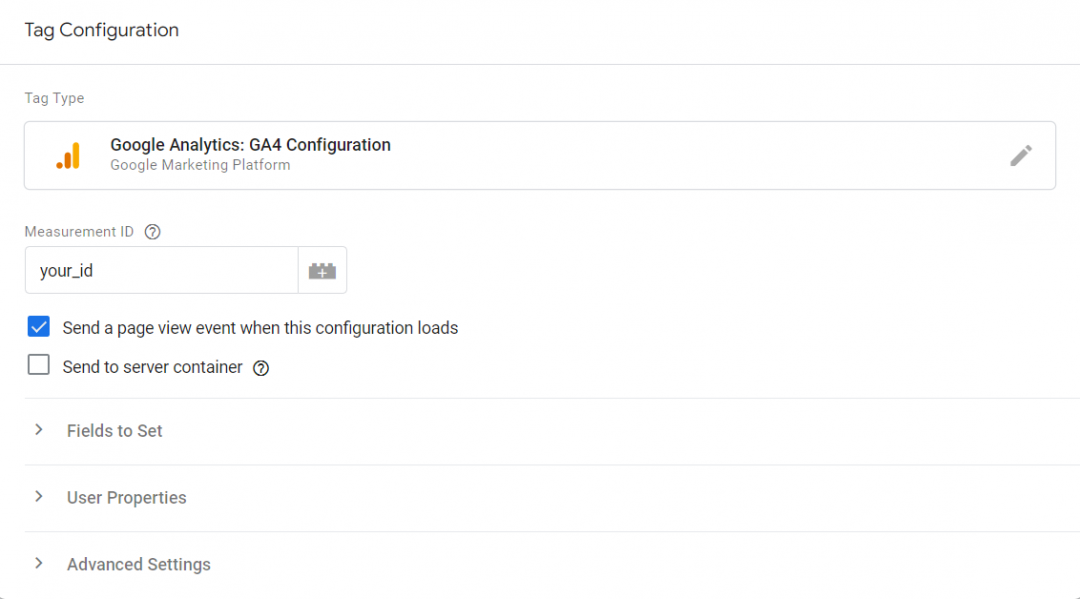Click the Measurement ID label
The image size is (1080, 599).
coord(79,232)
